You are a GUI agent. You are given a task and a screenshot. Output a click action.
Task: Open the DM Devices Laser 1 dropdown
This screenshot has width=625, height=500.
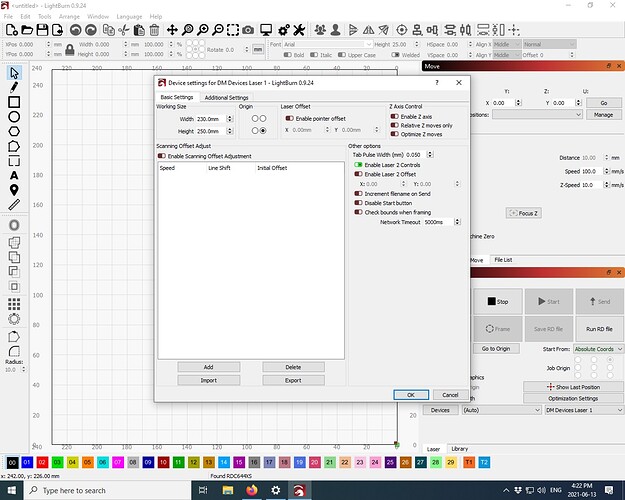pyautogui.click(x=584, y=410)
